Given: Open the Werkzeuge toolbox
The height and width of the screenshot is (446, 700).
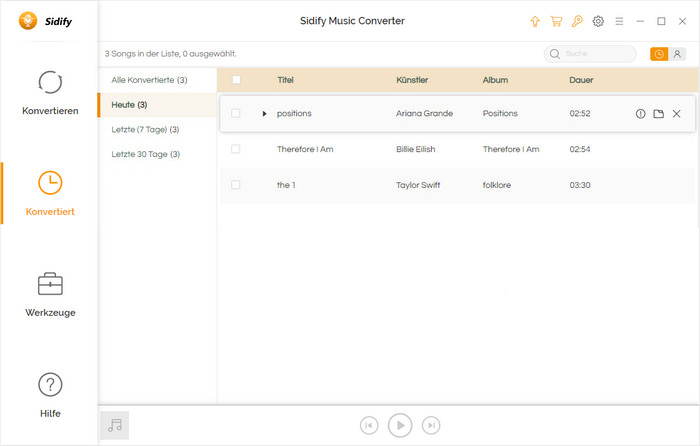Looking at the screenshot, I should [x=50, y=295].
